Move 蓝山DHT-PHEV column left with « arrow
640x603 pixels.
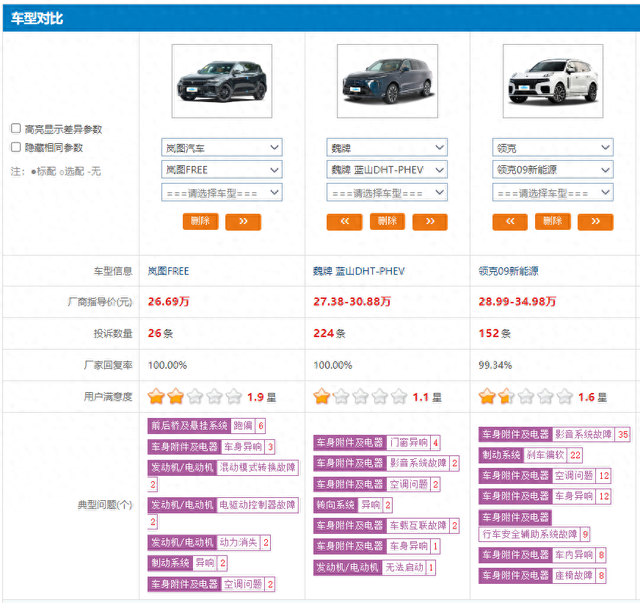[x=344, y=222]
